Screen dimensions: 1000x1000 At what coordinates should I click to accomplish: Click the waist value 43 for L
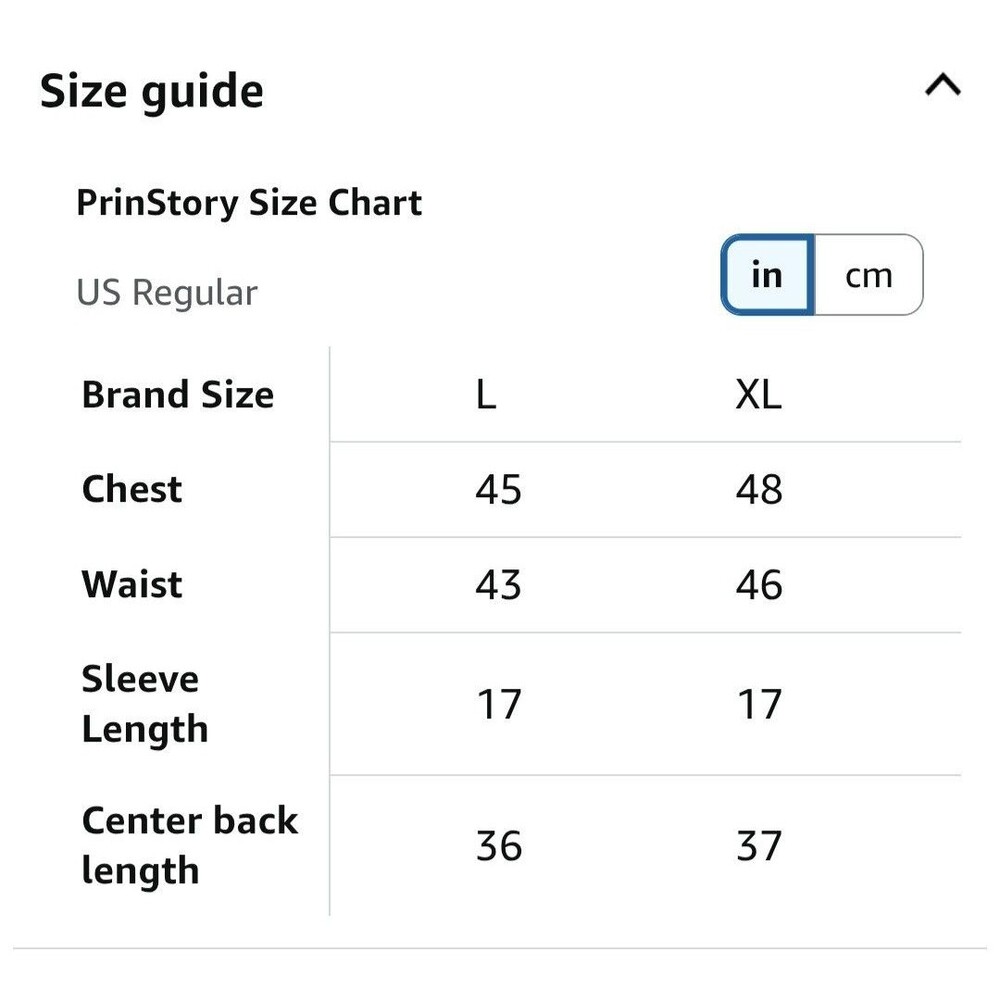tap(499, 584)
